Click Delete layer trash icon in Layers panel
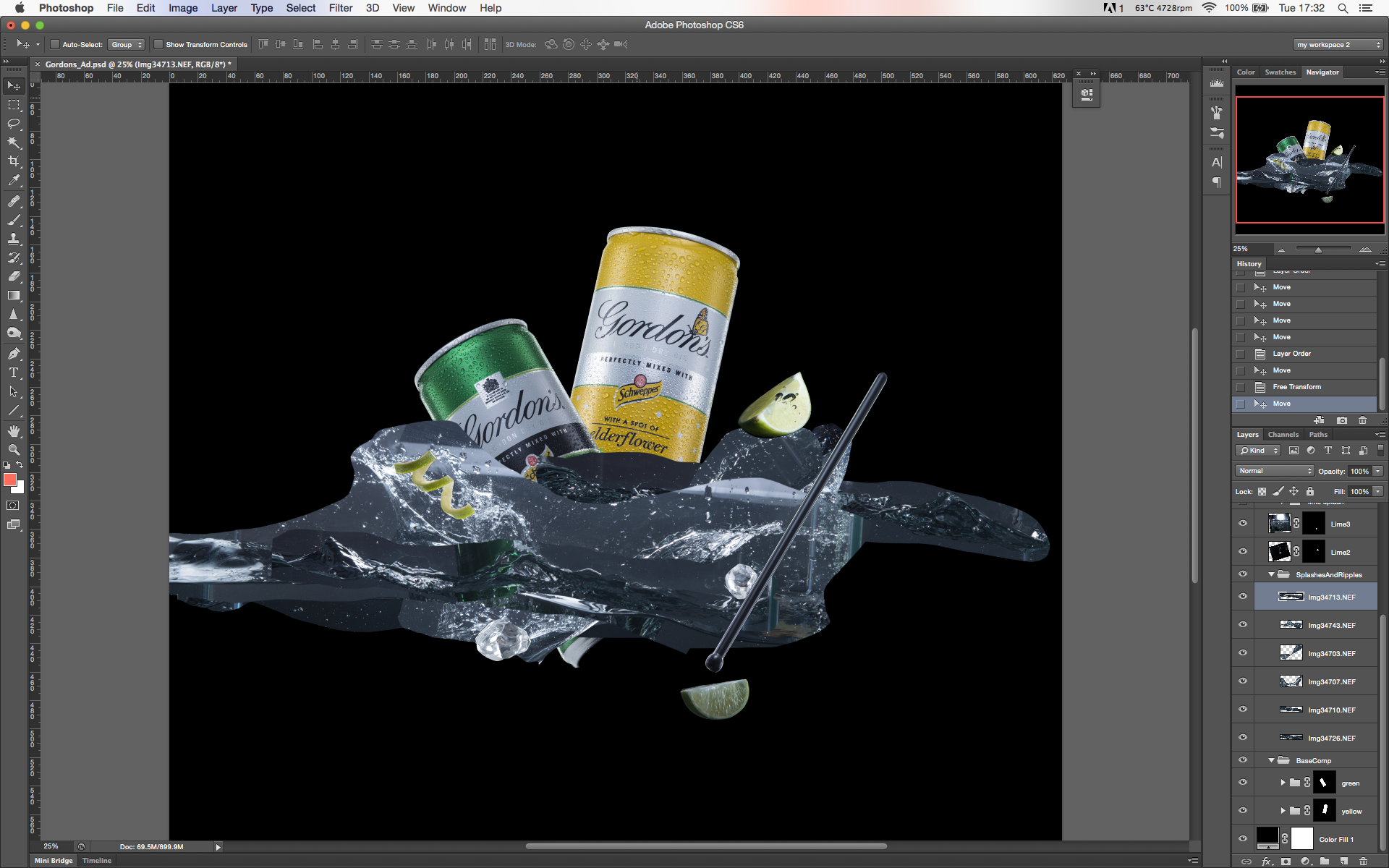Image resolution: width=1389 pixels, height=868 pixels. [1363, 861]
